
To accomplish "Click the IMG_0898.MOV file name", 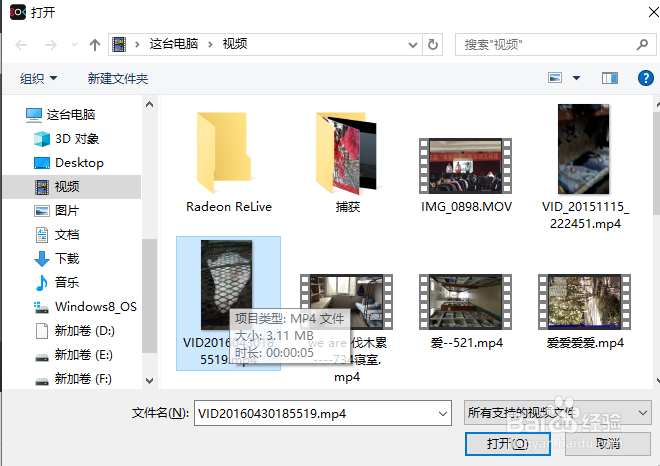I will pyautogui.click(x=466, y=207).
